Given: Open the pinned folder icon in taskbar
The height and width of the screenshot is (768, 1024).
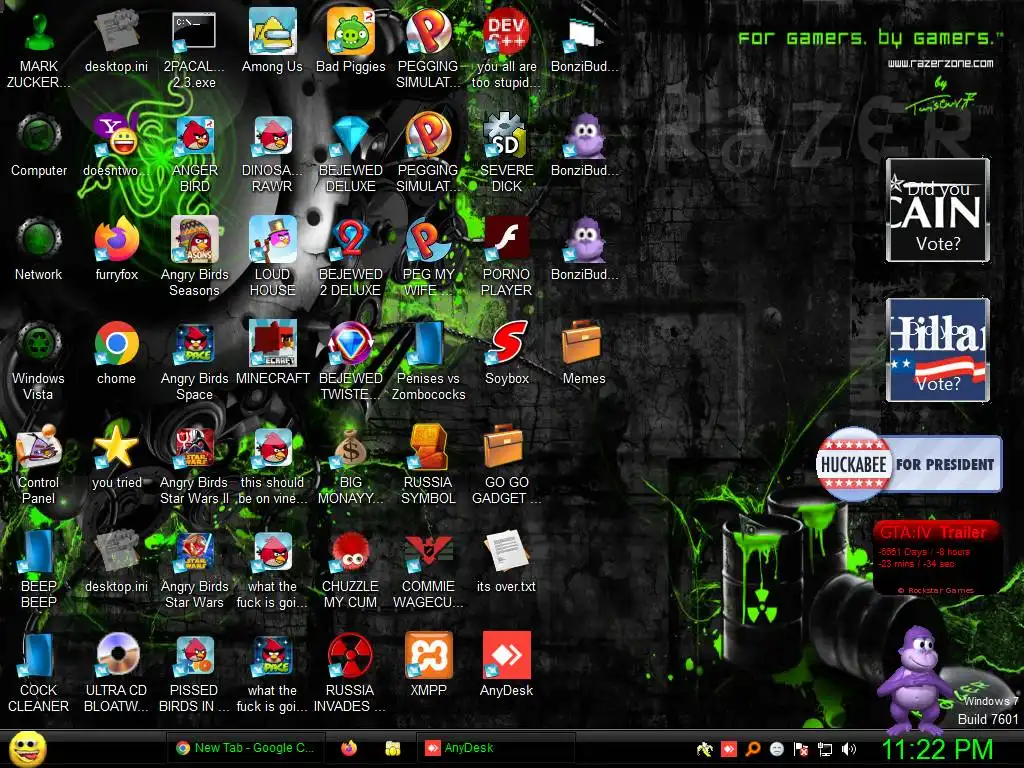Looking at the screenshot, I should pyautogui.click(x=392, y=748).
